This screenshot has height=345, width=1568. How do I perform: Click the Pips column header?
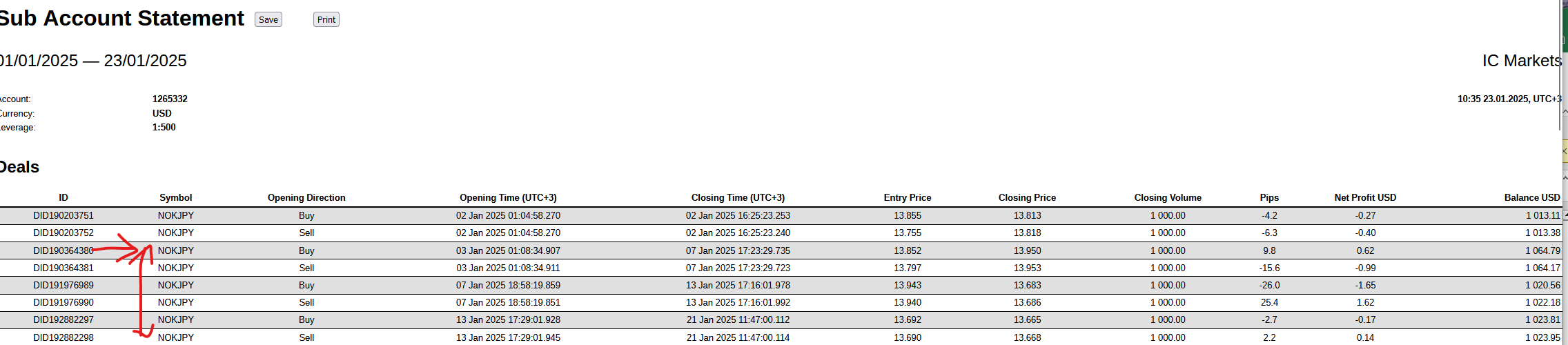(1269, 197)
